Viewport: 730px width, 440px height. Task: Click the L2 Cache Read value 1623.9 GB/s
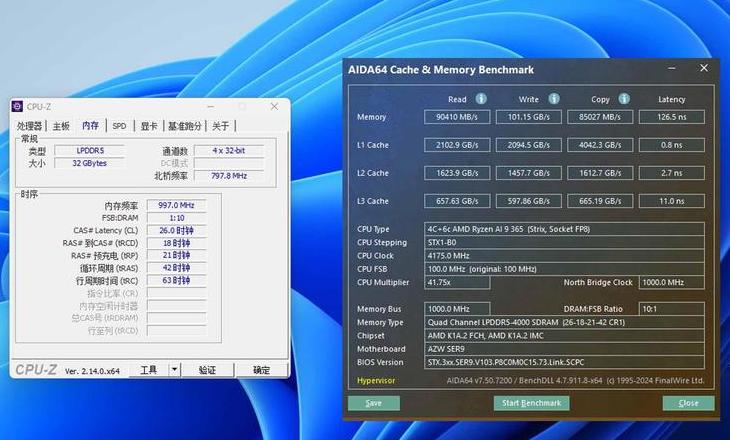coord(457,173)
